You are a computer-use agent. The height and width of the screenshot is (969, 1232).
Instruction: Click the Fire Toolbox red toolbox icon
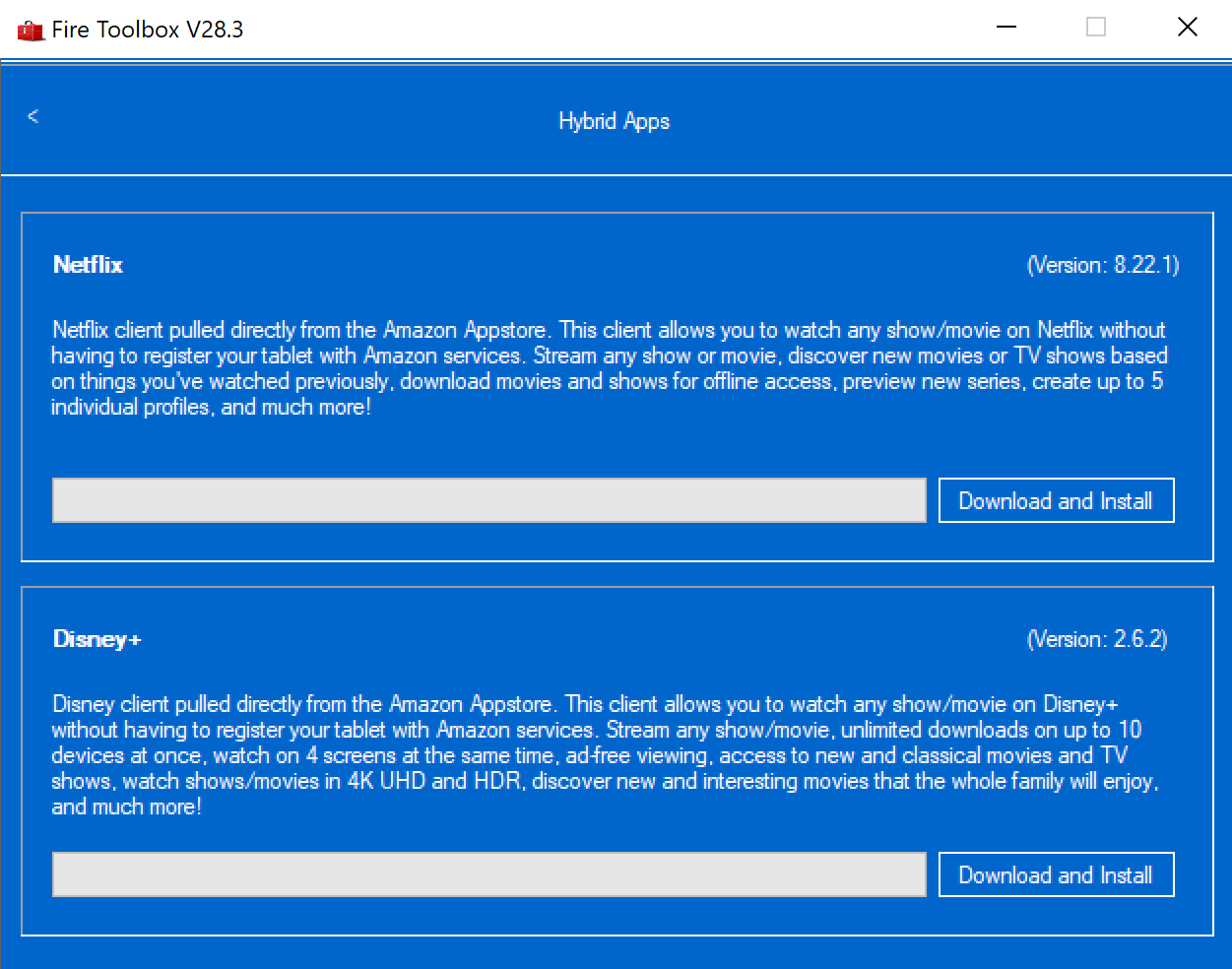coord(31,31)
